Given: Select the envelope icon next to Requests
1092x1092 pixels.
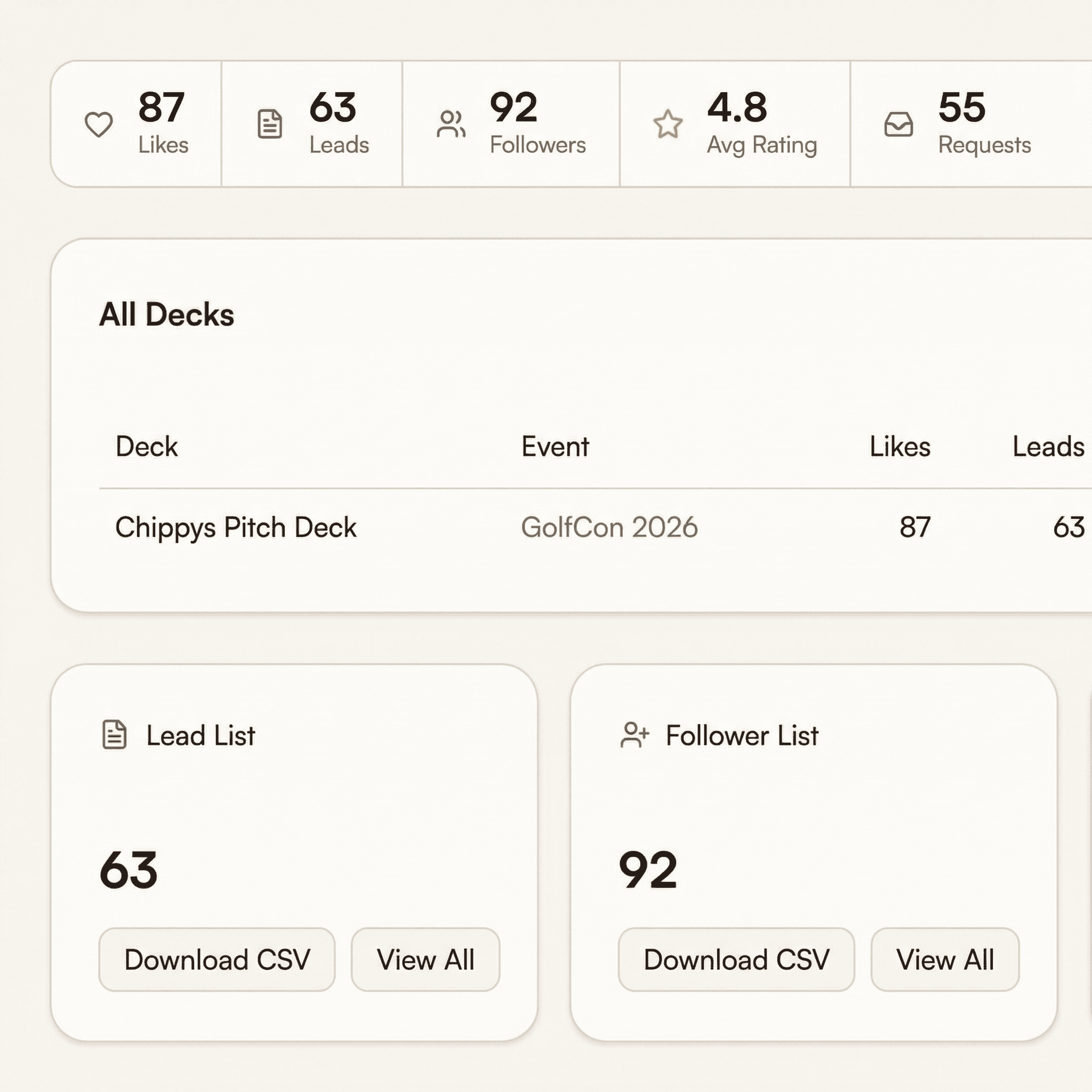Looking at the screenshot, I should pyautogui.click(x=898, y=123).
